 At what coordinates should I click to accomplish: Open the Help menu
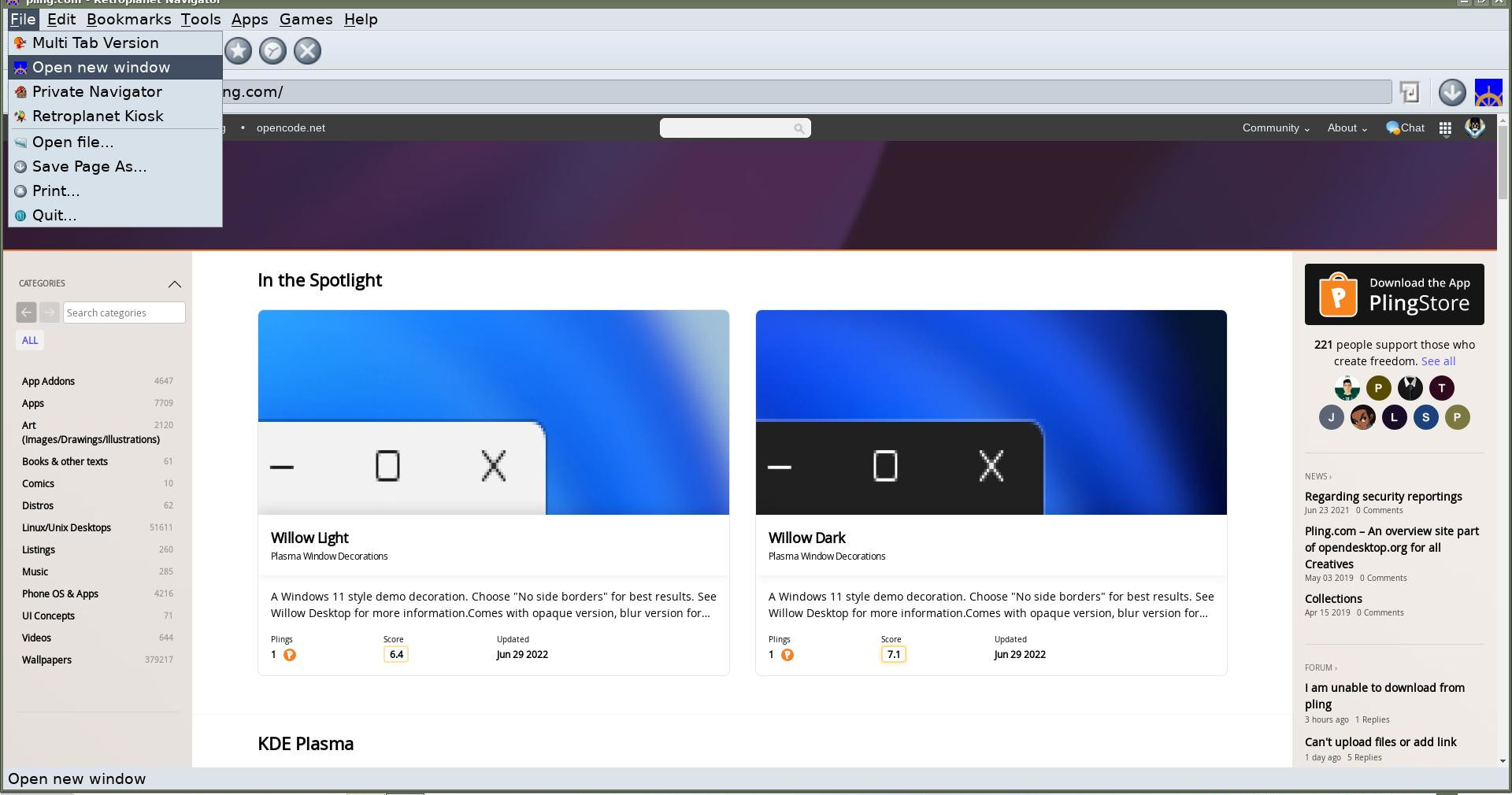tap(361, 20)
